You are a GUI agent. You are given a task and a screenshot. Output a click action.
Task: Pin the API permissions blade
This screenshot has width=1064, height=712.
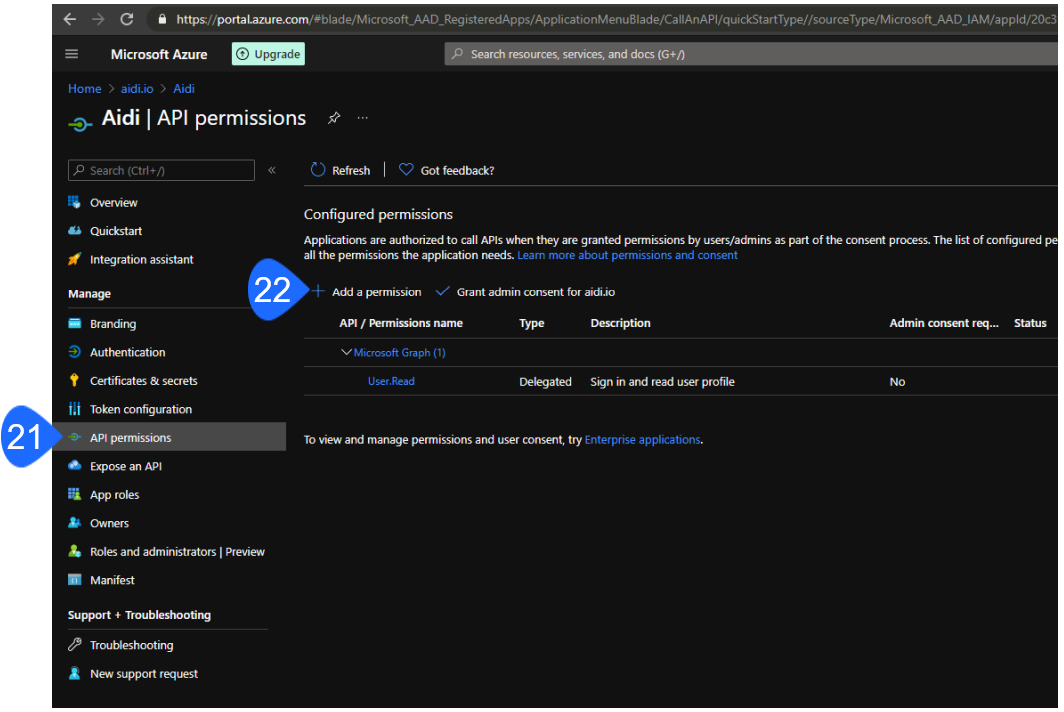click(x=334, y=117)
